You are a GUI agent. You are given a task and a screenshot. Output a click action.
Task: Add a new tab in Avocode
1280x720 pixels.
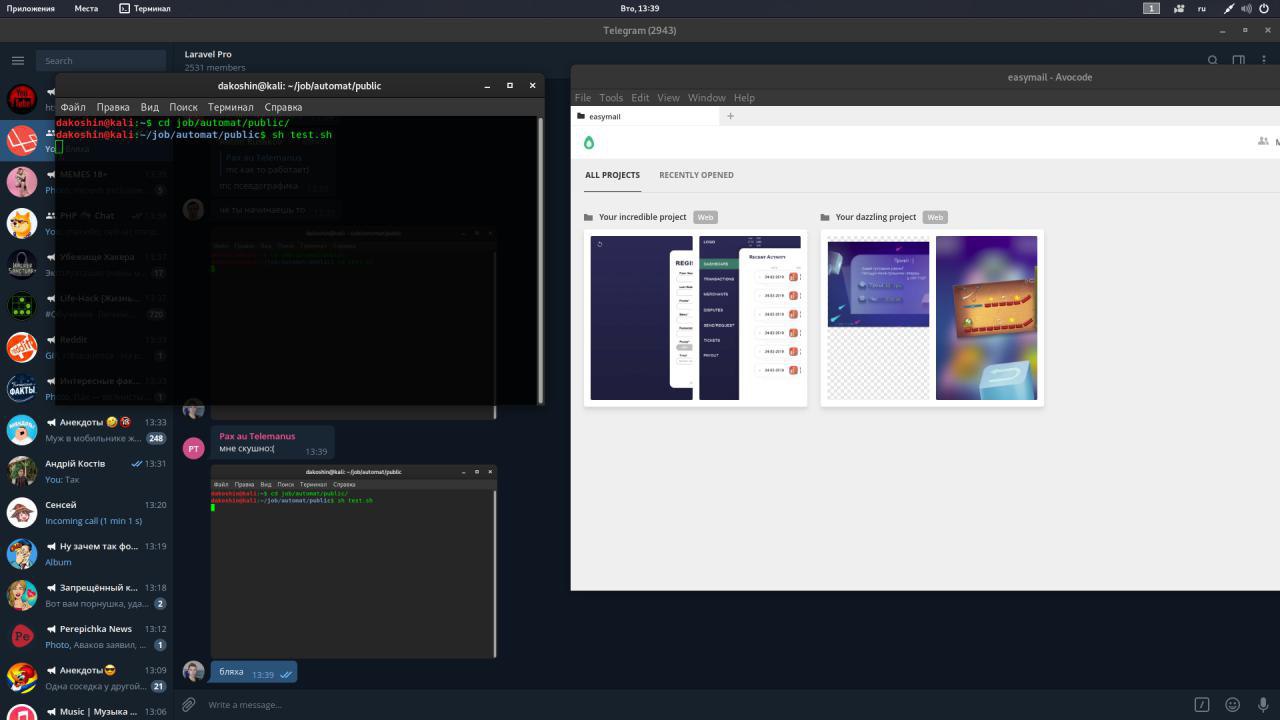coord(730,116)
